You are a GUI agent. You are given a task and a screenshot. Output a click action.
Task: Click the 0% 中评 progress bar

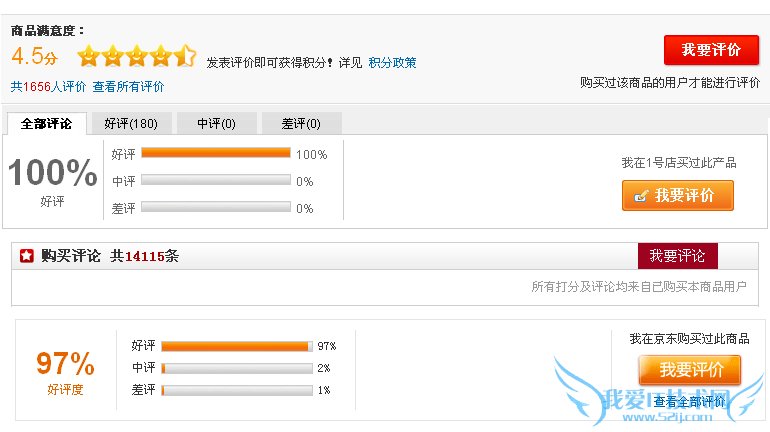pos(215,181)
